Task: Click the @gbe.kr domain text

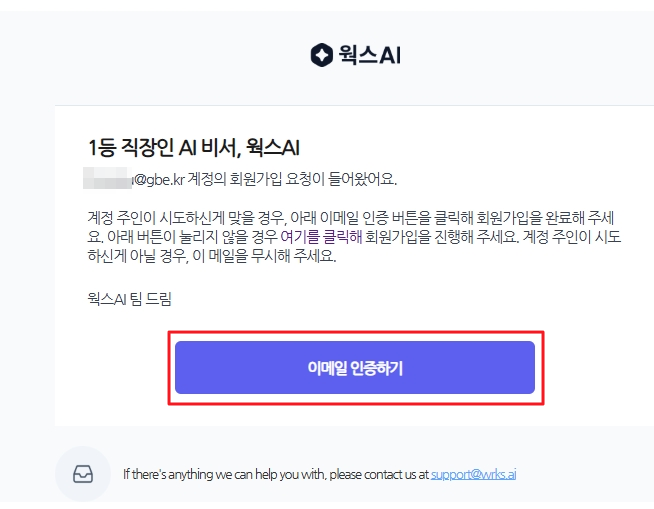Action: (159, 179)
